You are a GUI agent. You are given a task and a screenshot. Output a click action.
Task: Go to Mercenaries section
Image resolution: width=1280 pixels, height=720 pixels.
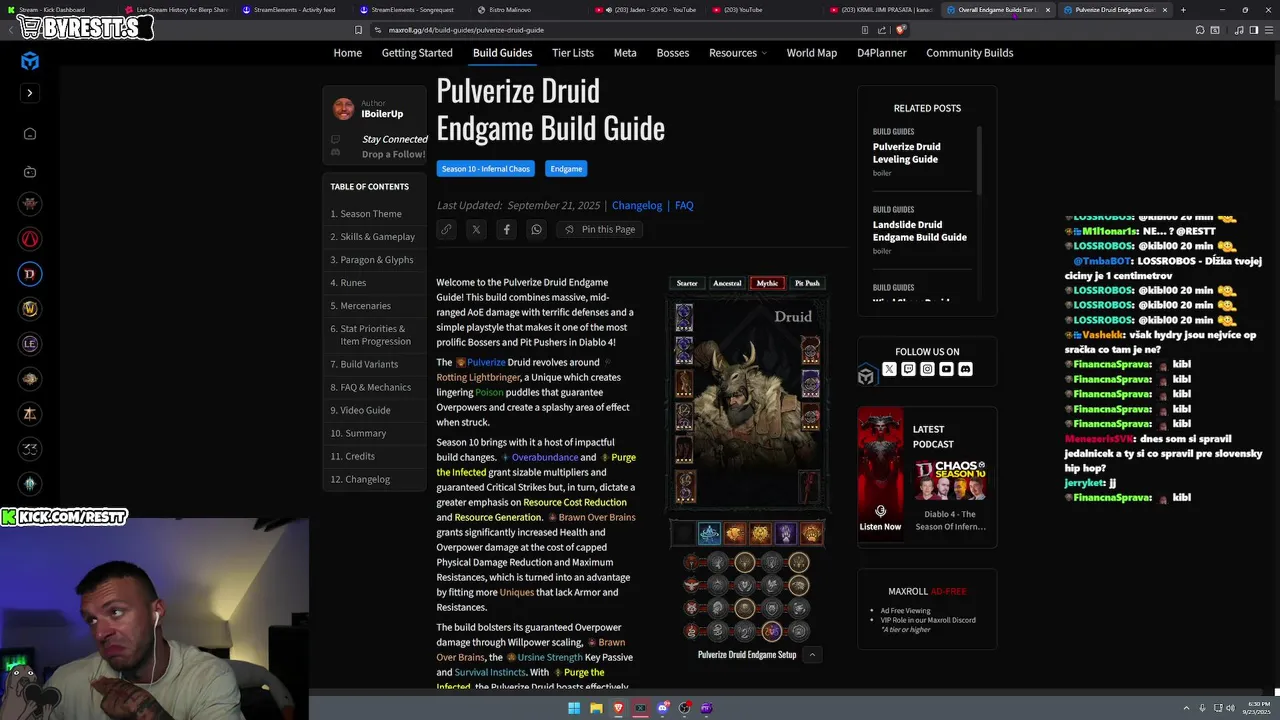361,306
